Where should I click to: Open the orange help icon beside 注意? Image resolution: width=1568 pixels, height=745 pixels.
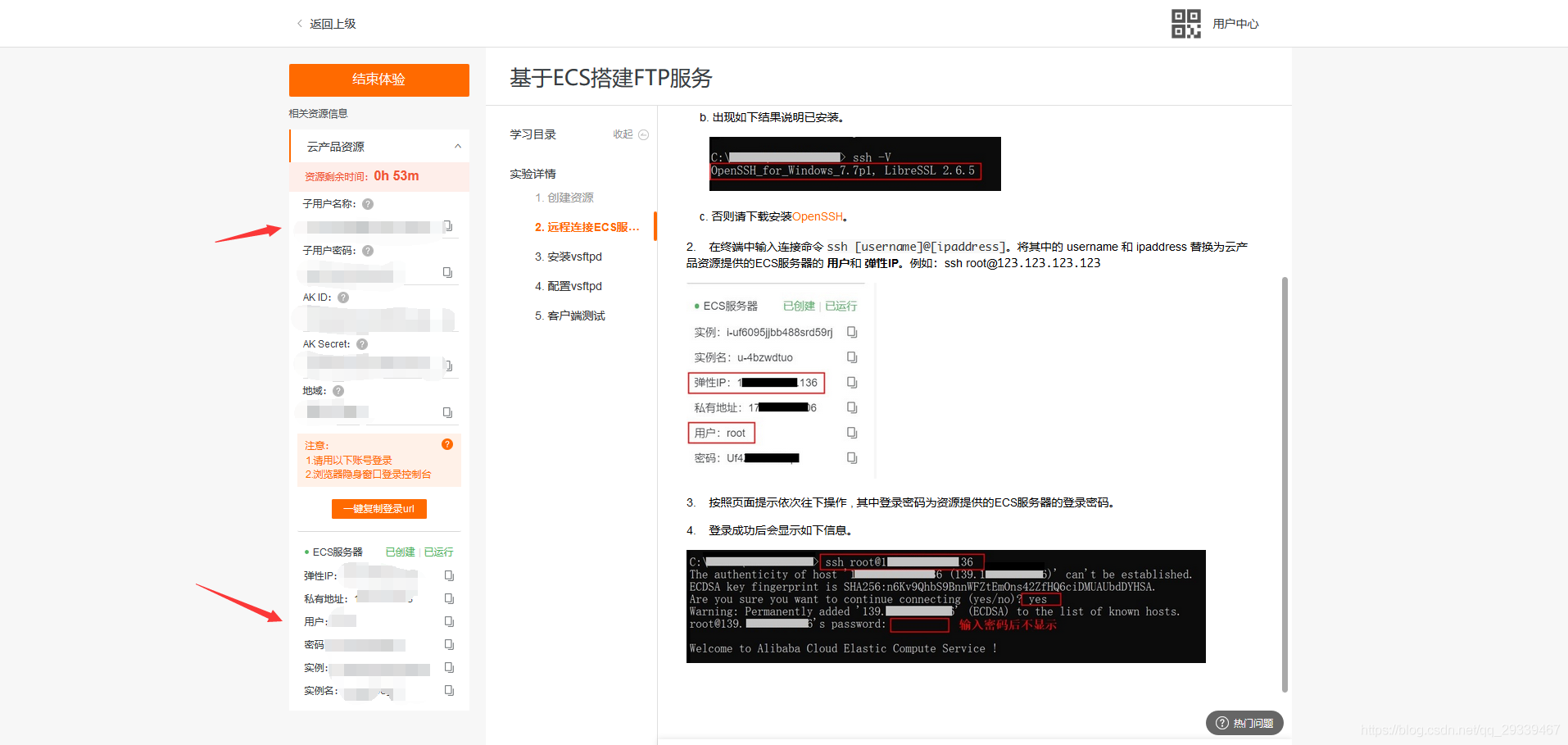click(447, 444)
